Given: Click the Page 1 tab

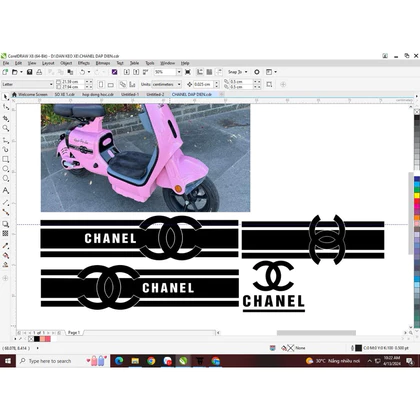Looking at the screenshot, I should pyautogui.click(x=74, y=333).
